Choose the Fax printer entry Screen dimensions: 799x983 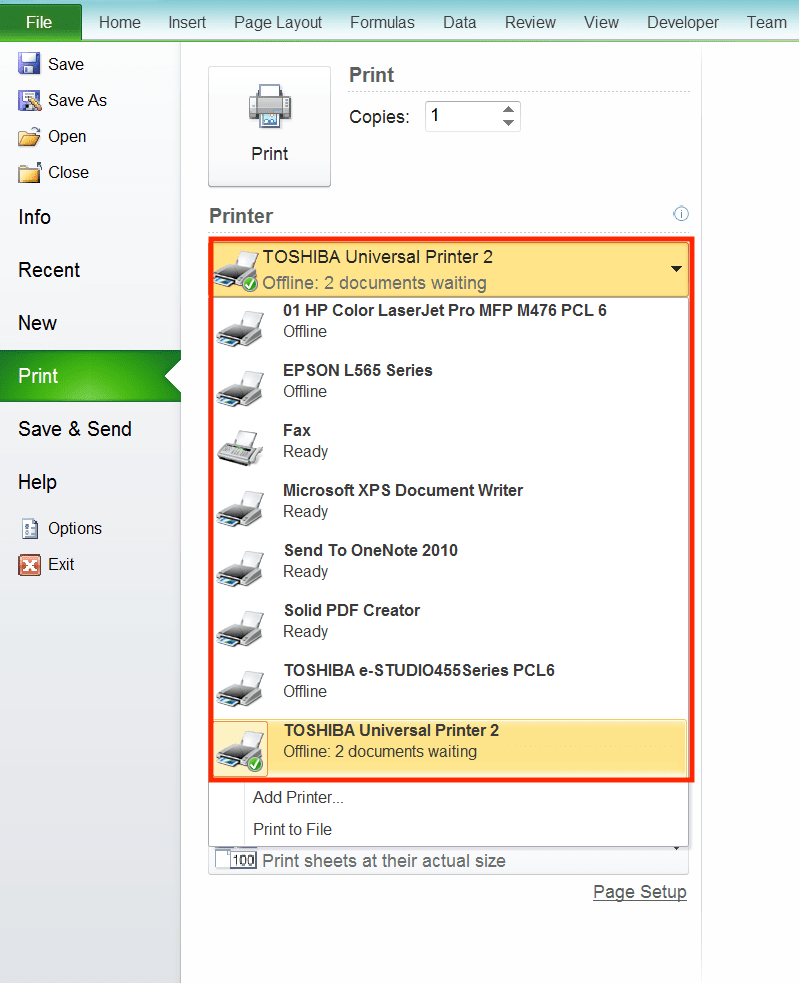coord(450,448)
